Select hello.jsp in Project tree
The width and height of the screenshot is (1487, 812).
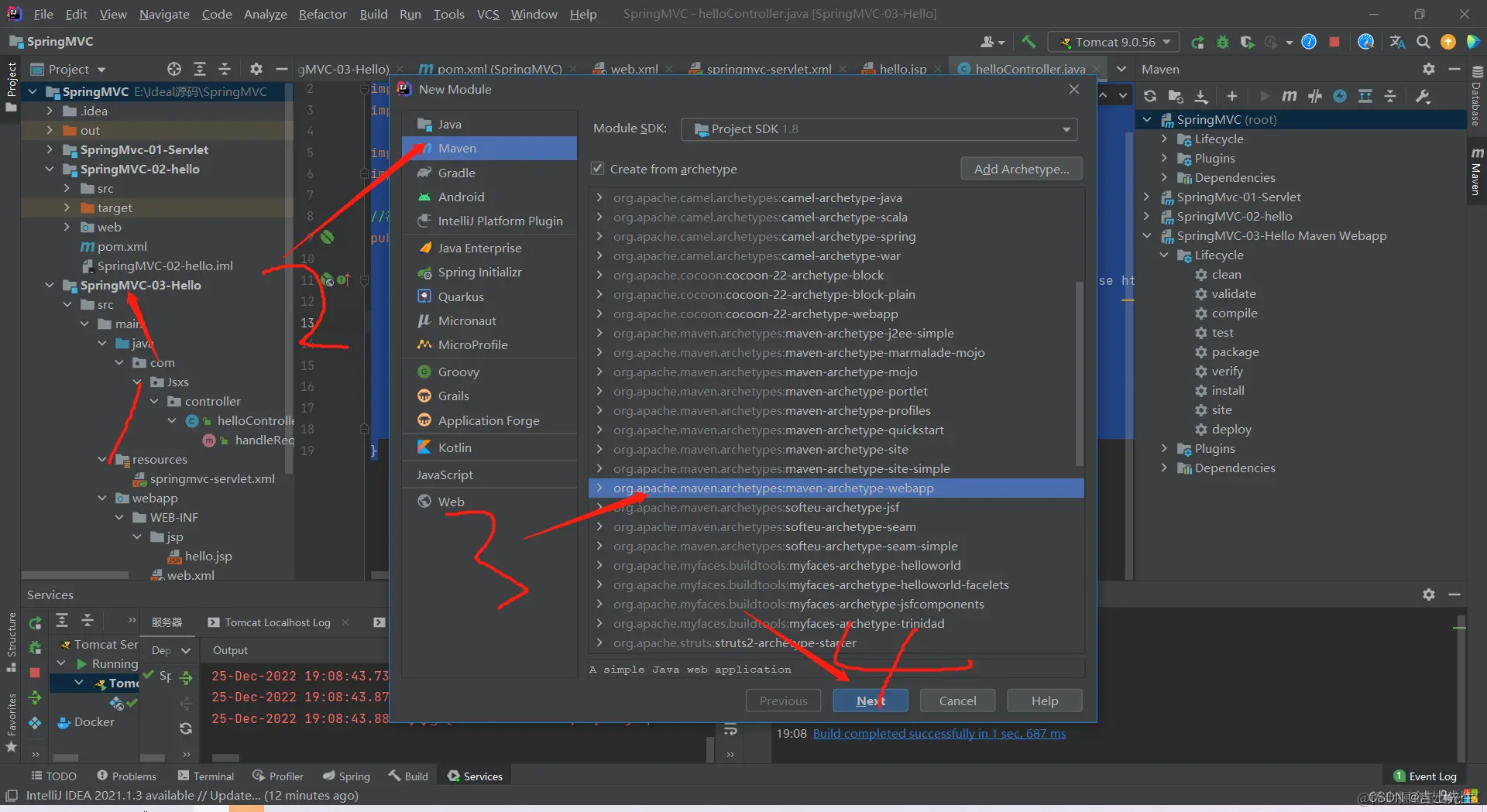tap(200, 556)
